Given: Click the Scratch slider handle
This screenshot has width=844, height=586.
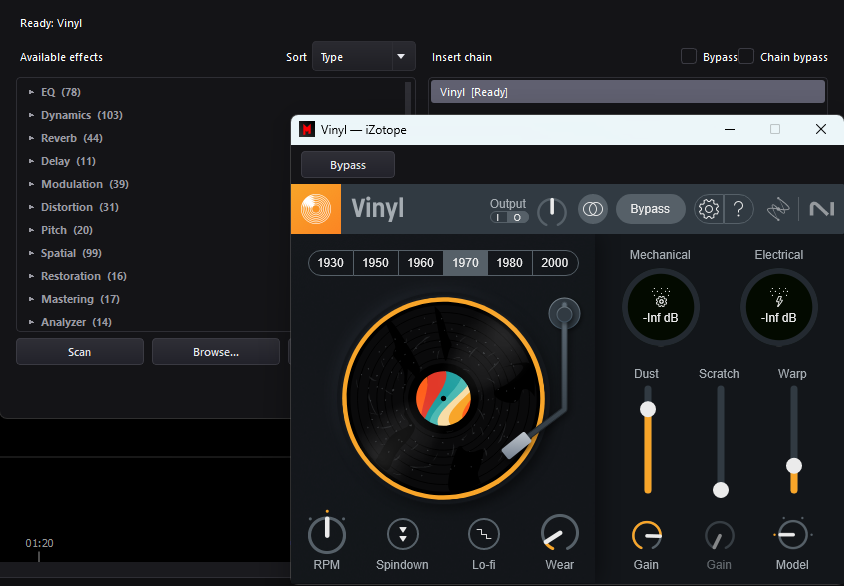Looking at the screenshot, I should click(x=721, y=490).
